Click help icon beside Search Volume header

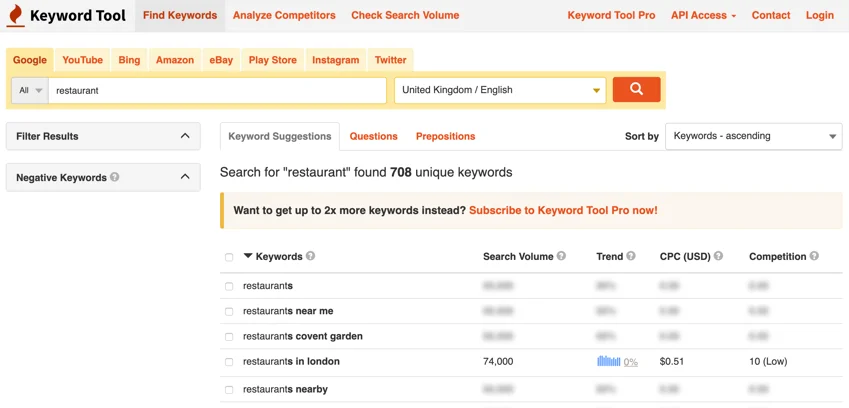point(561,256)
